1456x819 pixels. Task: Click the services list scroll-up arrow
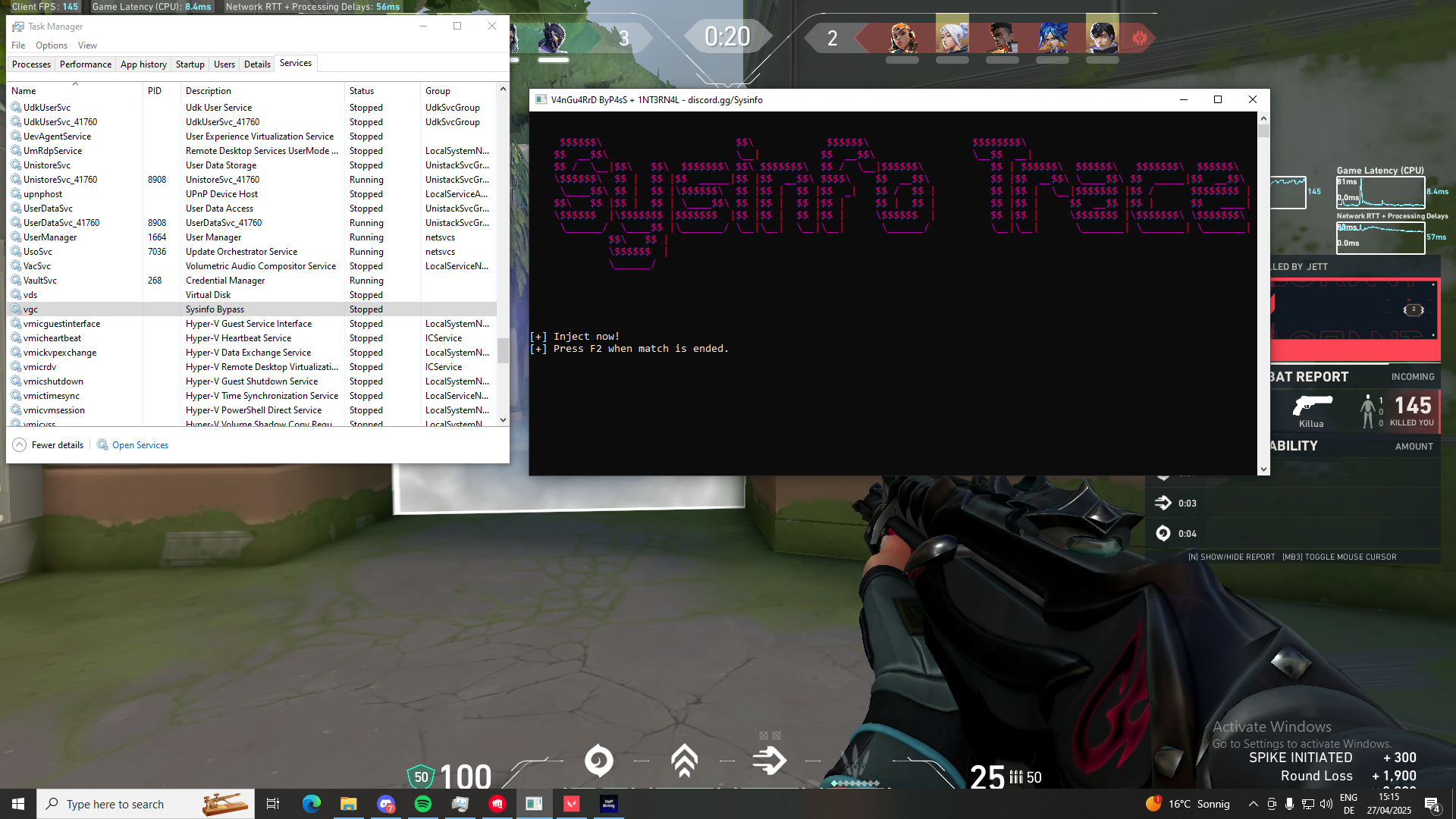tap(503, 89)
